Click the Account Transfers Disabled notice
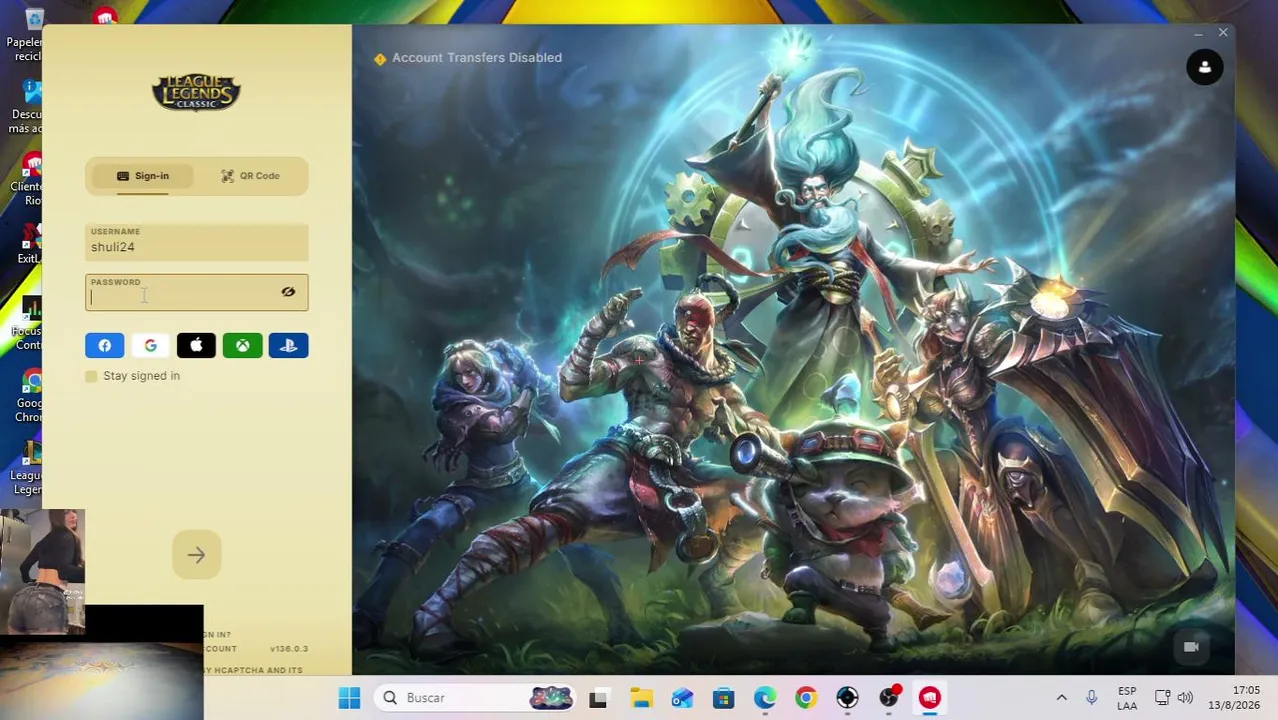The height and width of the screenshot is (720, 1278). (468, 58)
